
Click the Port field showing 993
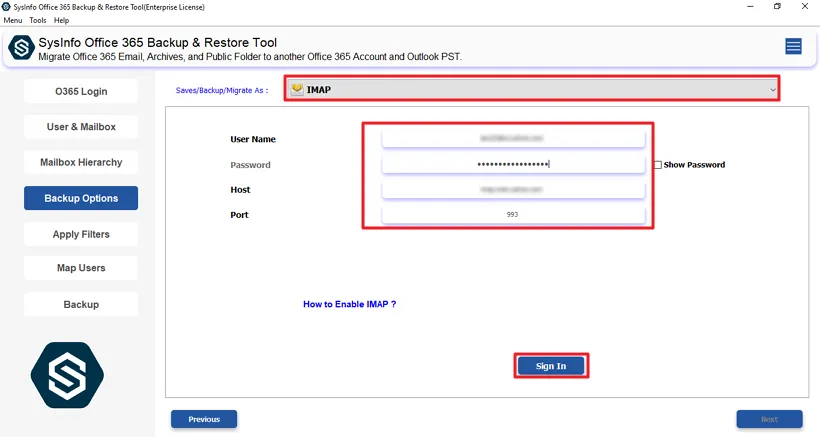(513, 214)
